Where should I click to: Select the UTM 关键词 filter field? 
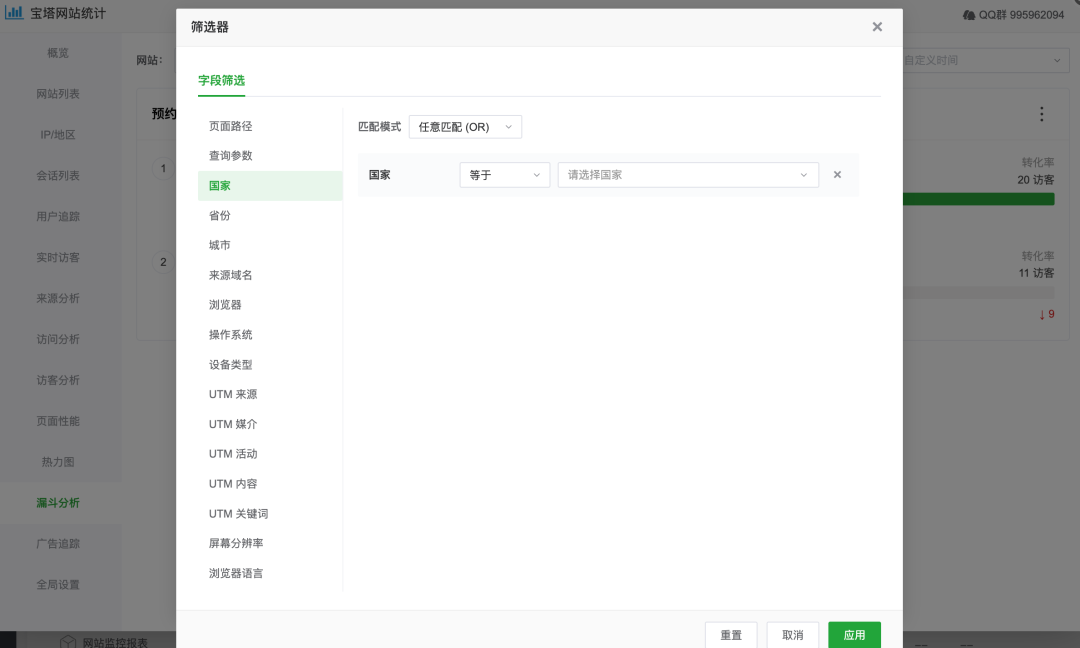[270, 514]
